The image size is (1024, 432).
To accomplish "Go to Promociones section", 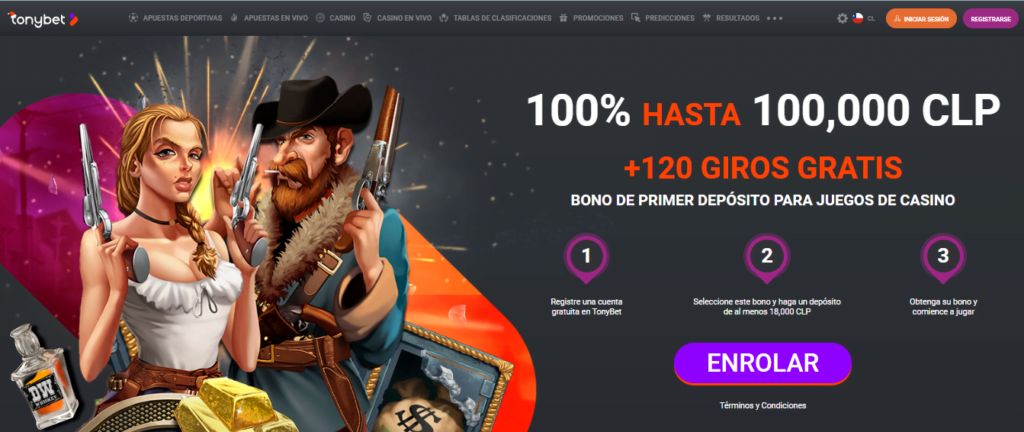I will pos(598,18).
